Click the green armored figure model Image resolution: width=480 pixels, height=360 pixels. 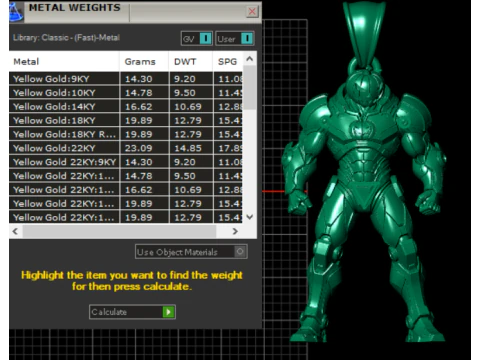click(x=364, y=200)
